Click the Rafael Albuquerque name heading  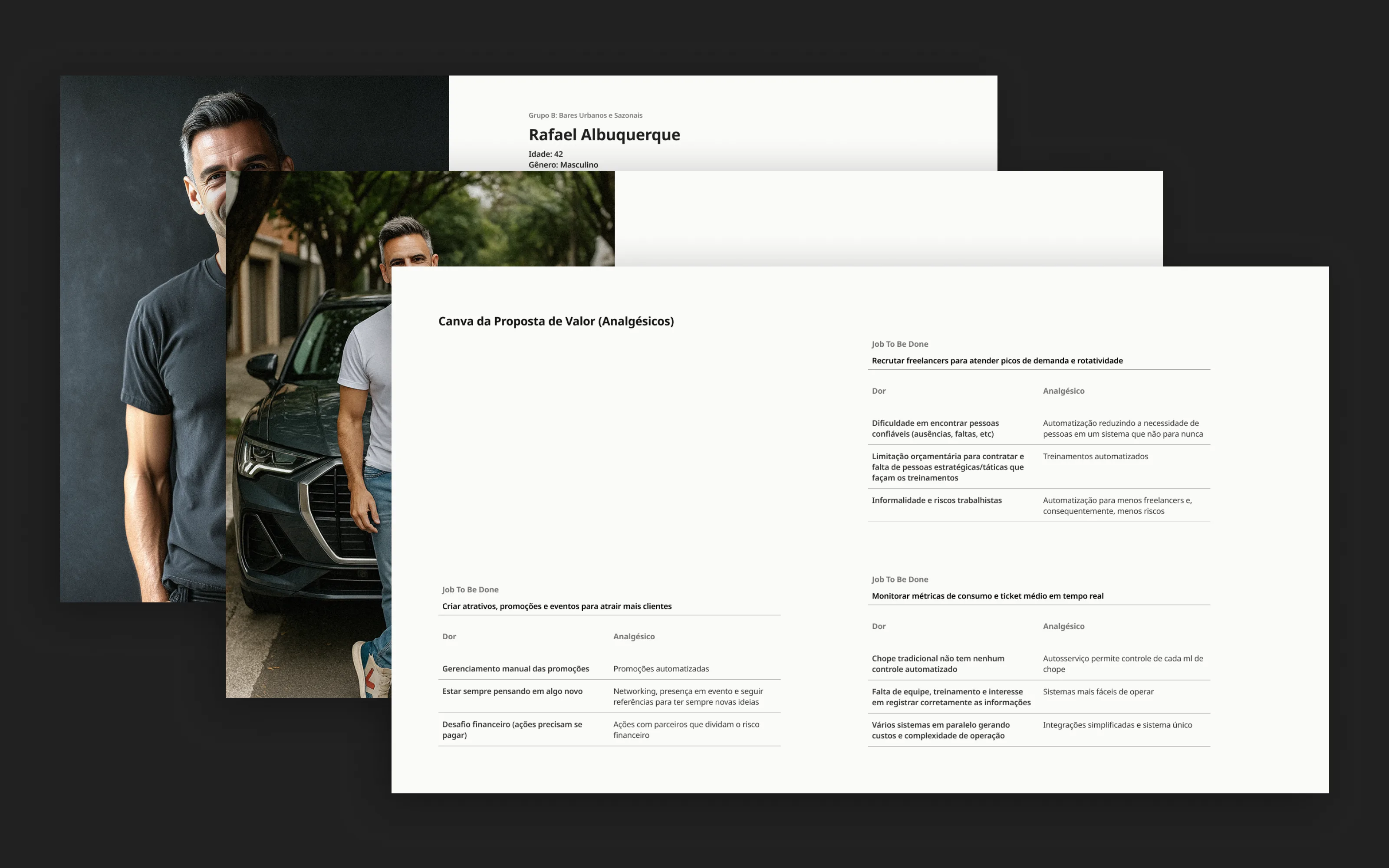pyautogui.click(x=604, y=135)
